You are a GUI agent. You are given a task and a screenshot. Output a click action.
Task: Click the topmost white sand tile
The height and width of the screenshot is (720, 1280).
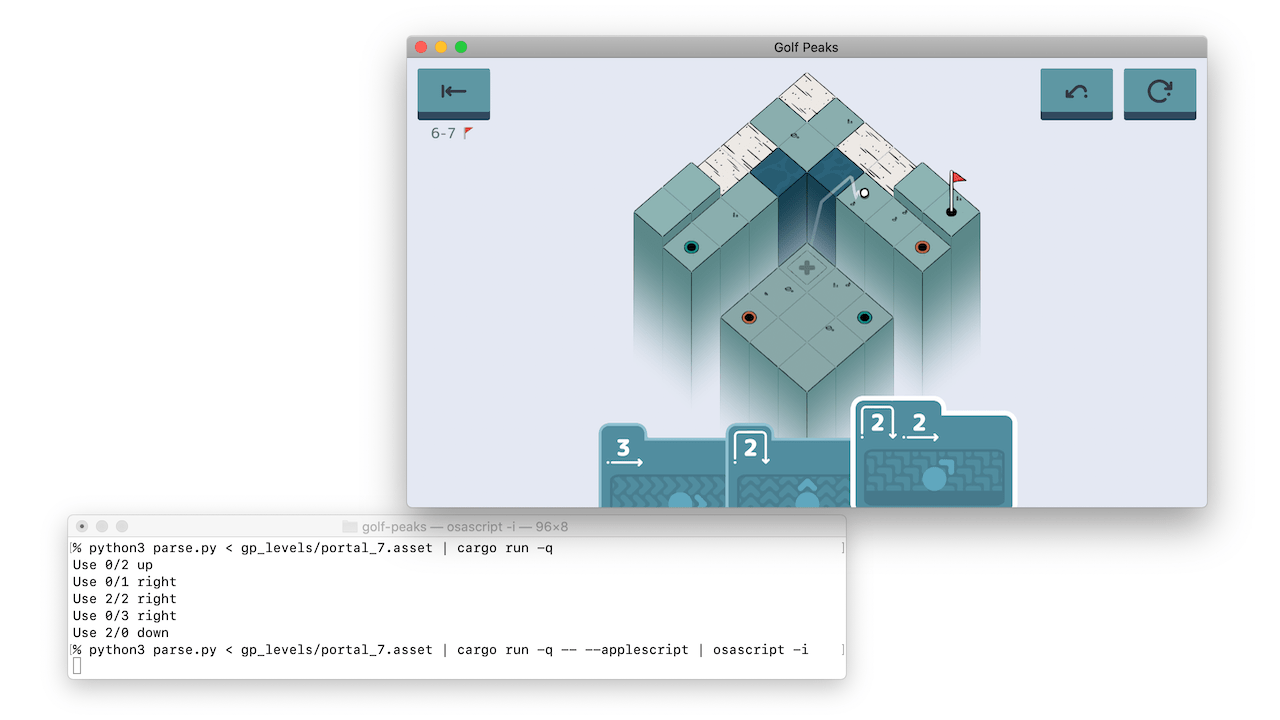807,97
